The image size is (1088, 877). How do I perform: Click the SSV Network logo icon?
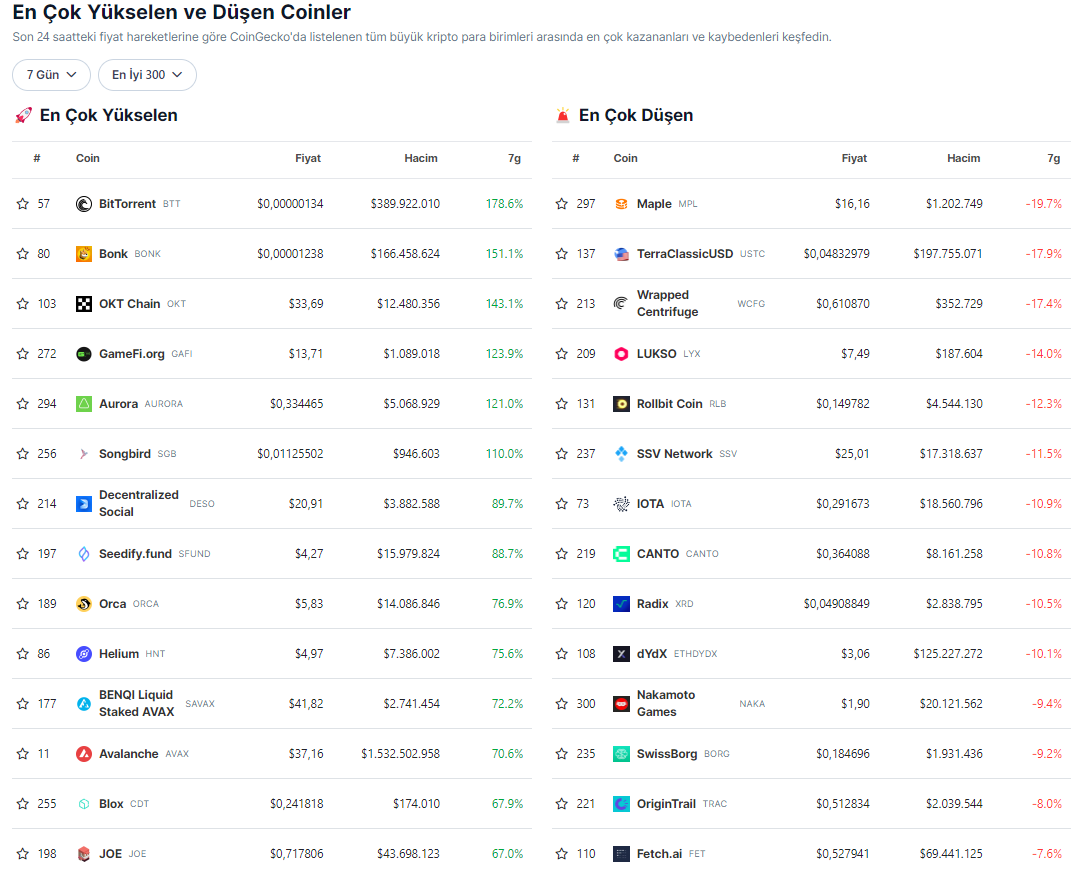(621, 454)
